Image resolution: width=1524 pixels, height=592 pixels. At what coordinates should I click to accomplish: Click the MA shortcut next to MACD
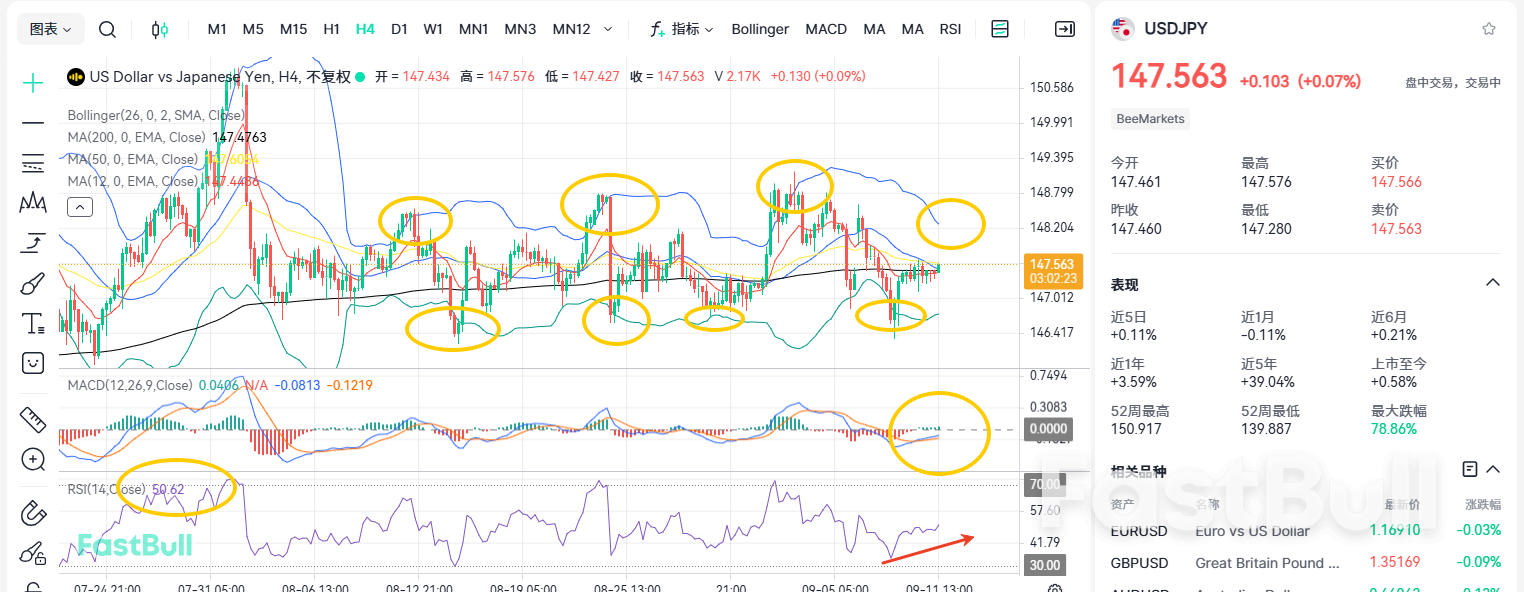click(x=874, y=29)
